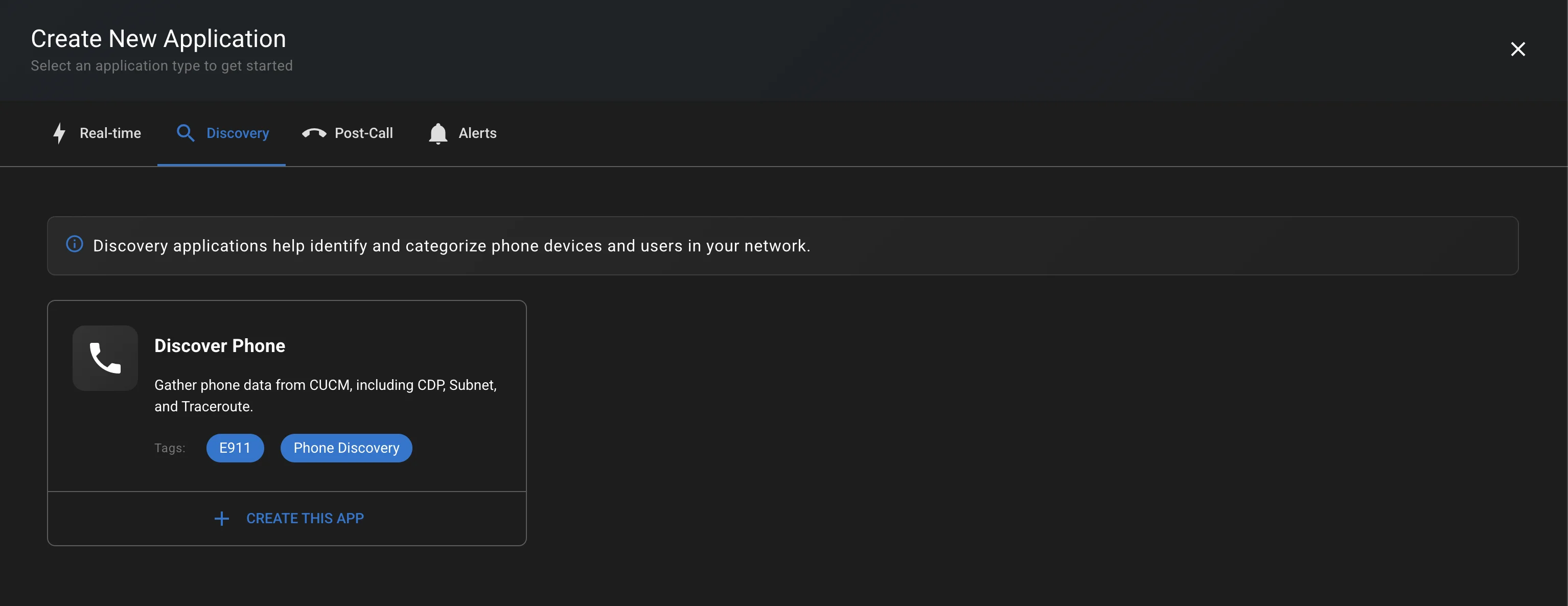Go to the Alerts tab
The height and width of the screenshot is (606, 1568).
point(462,133)
